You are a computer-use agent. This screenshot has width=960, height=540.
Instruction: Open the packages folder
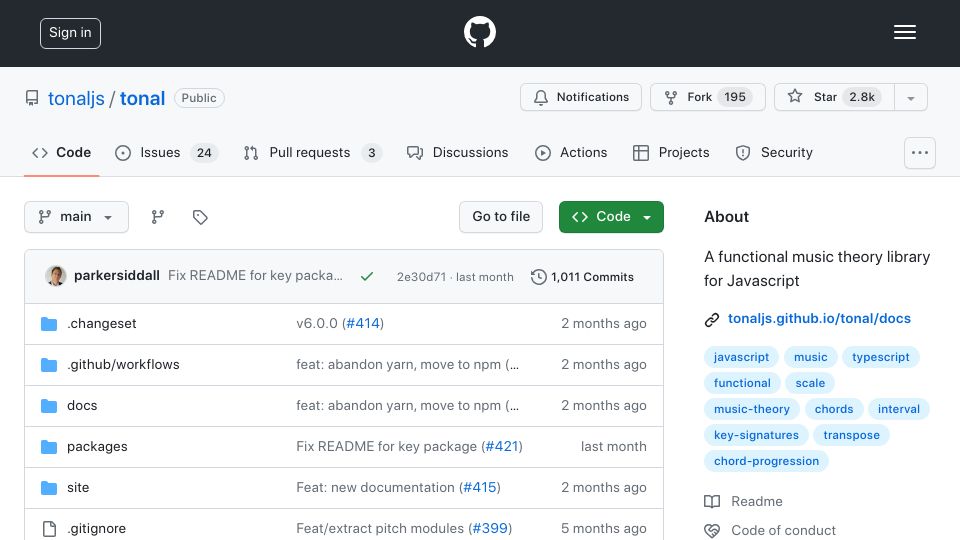(x=97, y=447)
